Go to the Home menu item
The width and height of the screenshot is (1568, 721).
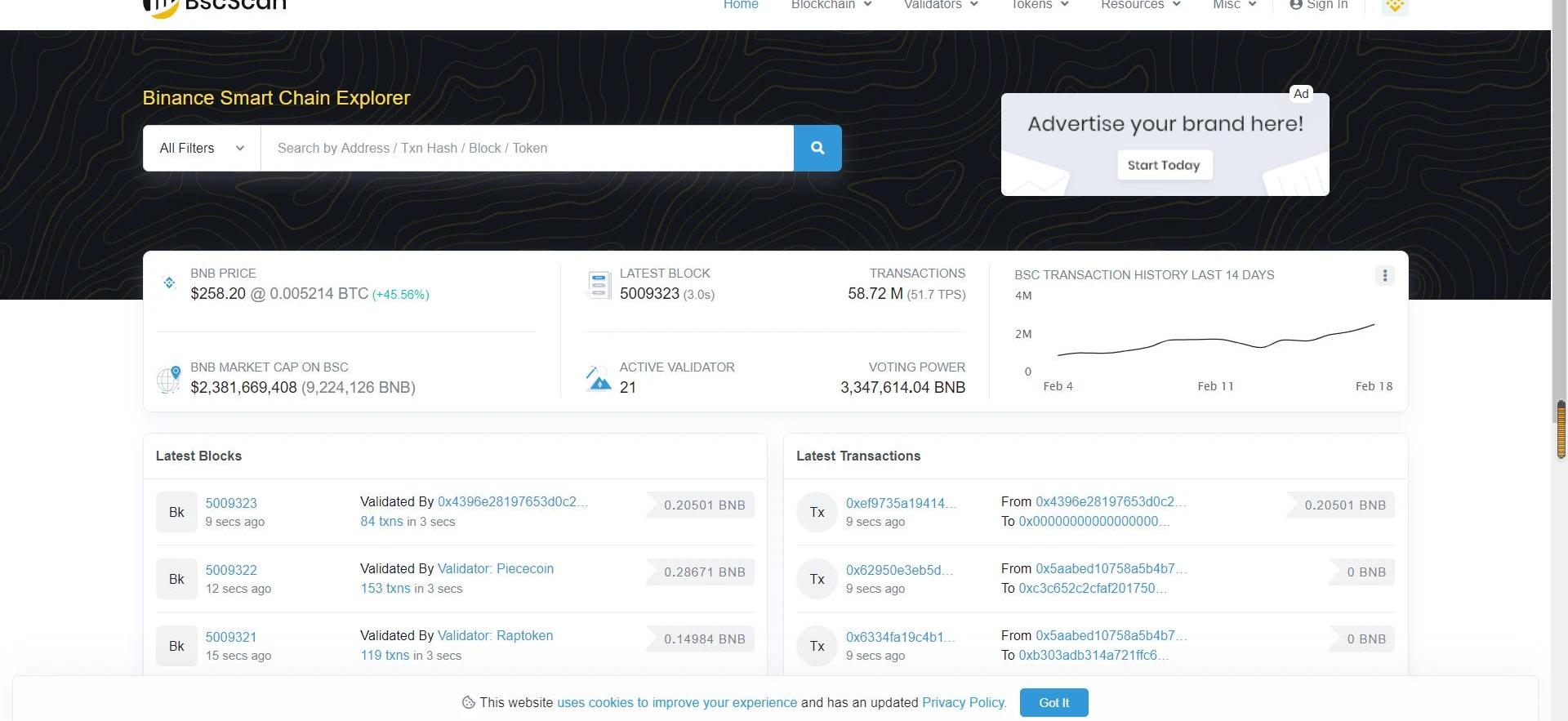click(741, 5)
